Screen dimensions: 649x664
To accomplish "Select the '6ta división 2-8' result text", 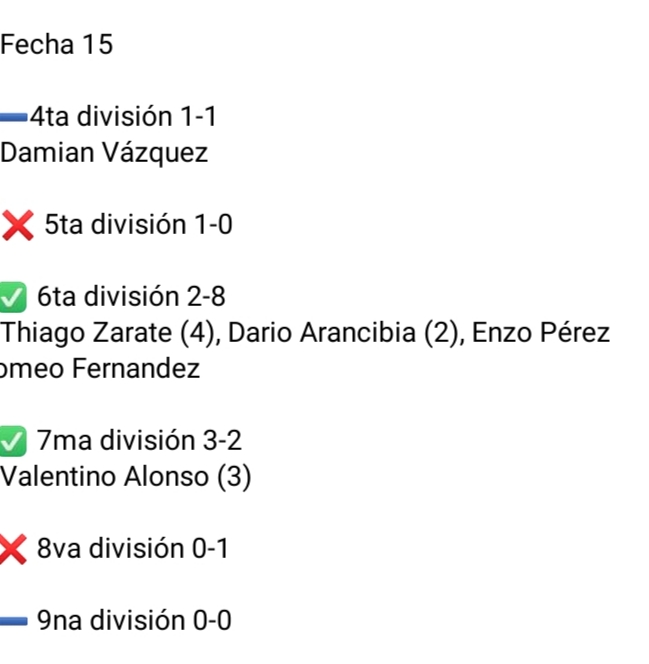I will (131, 297).
